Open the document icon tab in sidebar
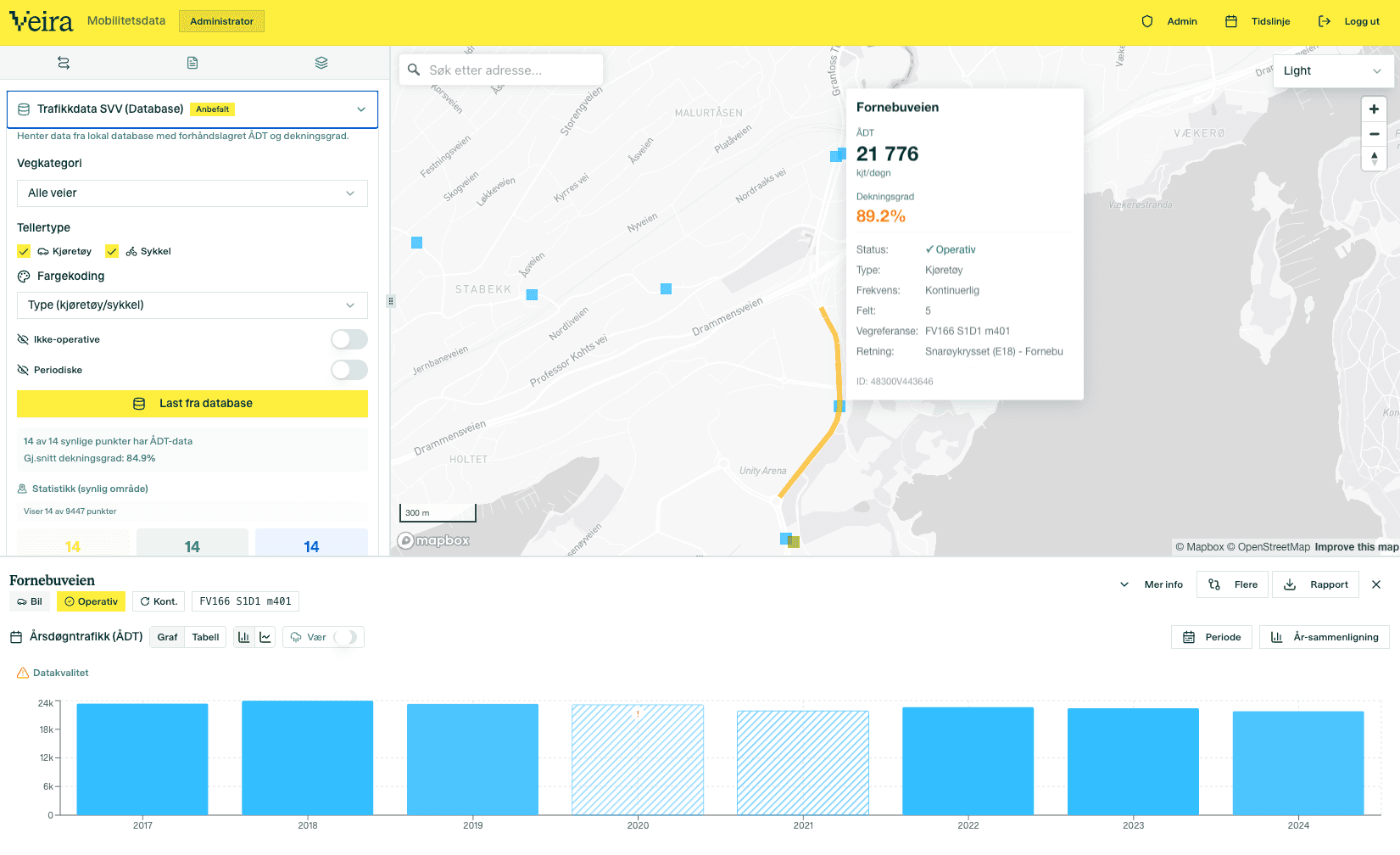Image resolution: width=1400 pixels, height=855 pixels. click(x=192, y=63)
